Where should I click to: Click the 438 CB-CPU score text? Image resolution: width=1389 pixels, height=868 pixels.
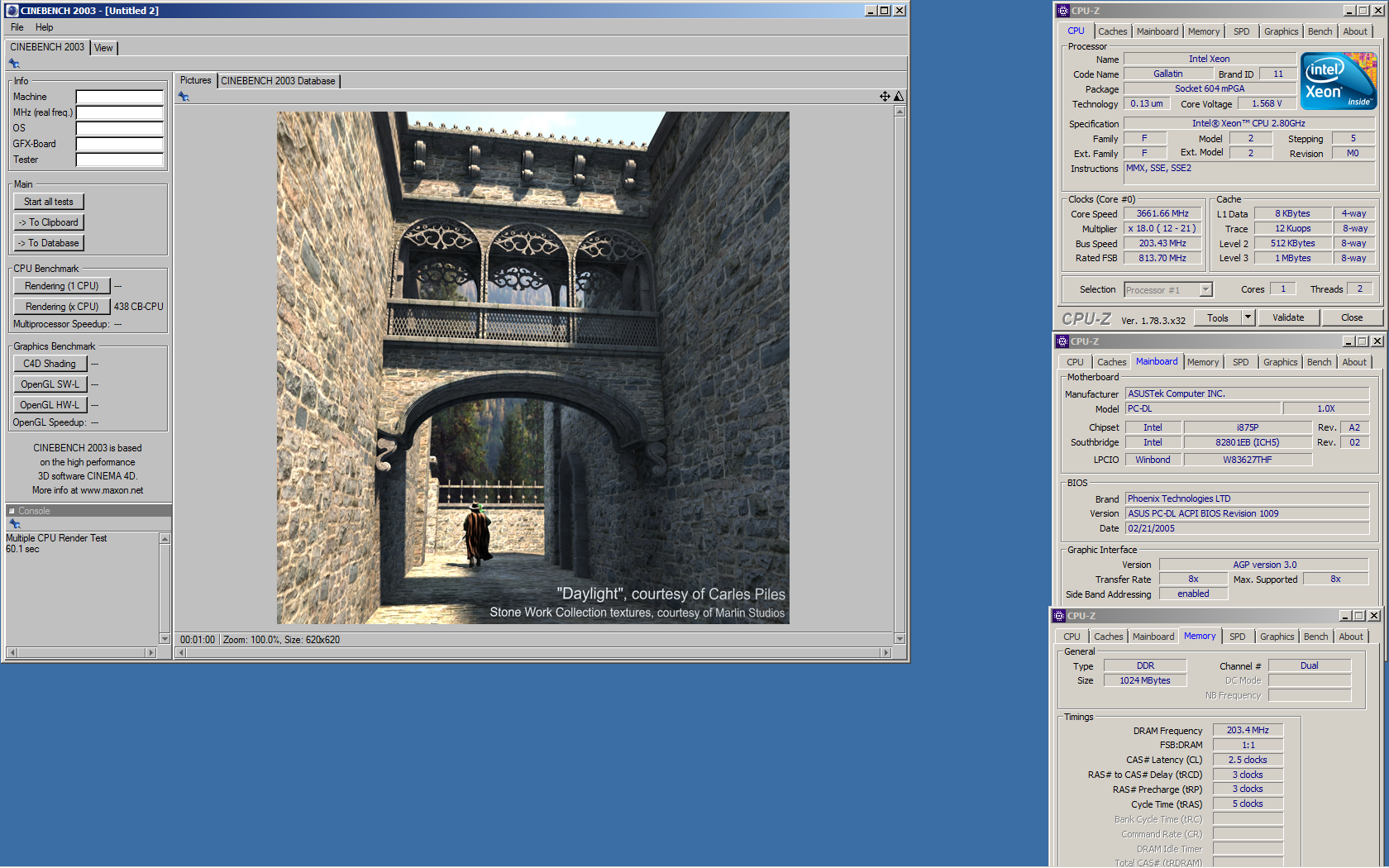point(138,307)
